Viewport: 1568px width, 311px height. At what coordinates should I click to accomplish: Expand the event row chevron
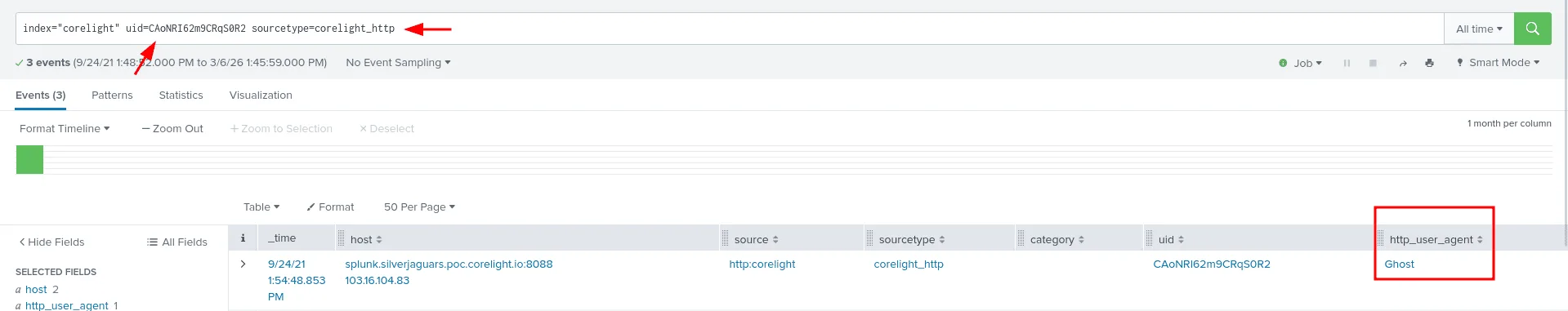pyautogui.click(x=243, y=264)
